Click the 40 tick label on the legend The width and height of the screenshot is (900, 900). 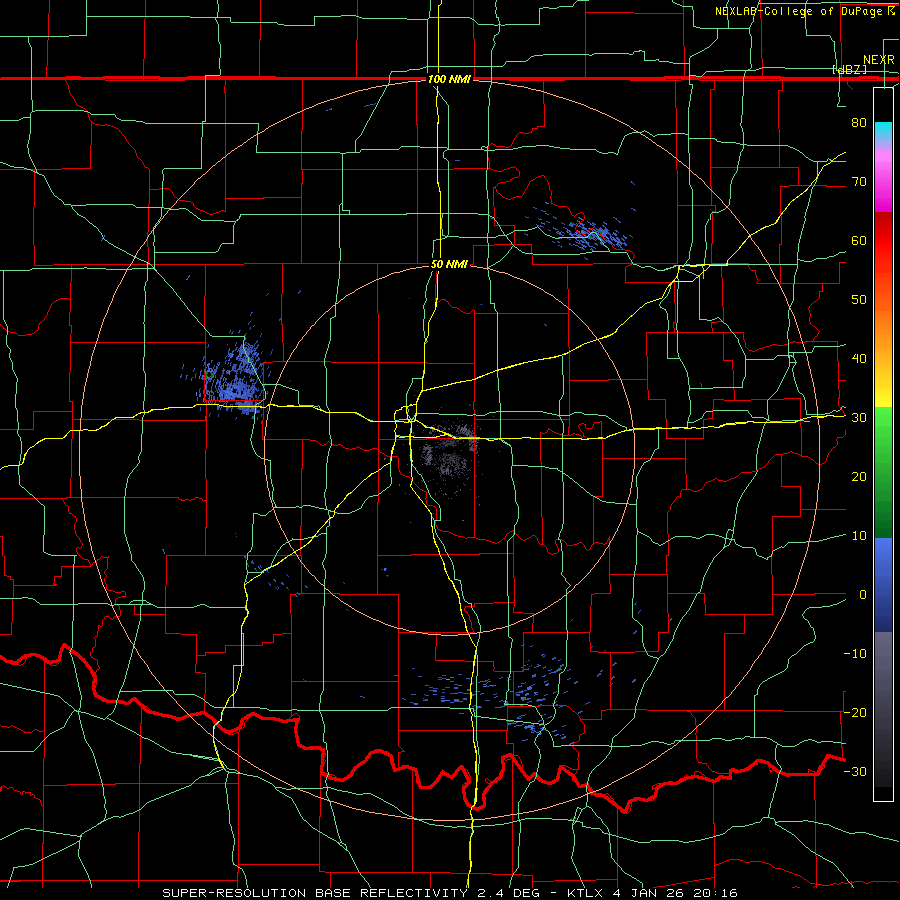859,359
